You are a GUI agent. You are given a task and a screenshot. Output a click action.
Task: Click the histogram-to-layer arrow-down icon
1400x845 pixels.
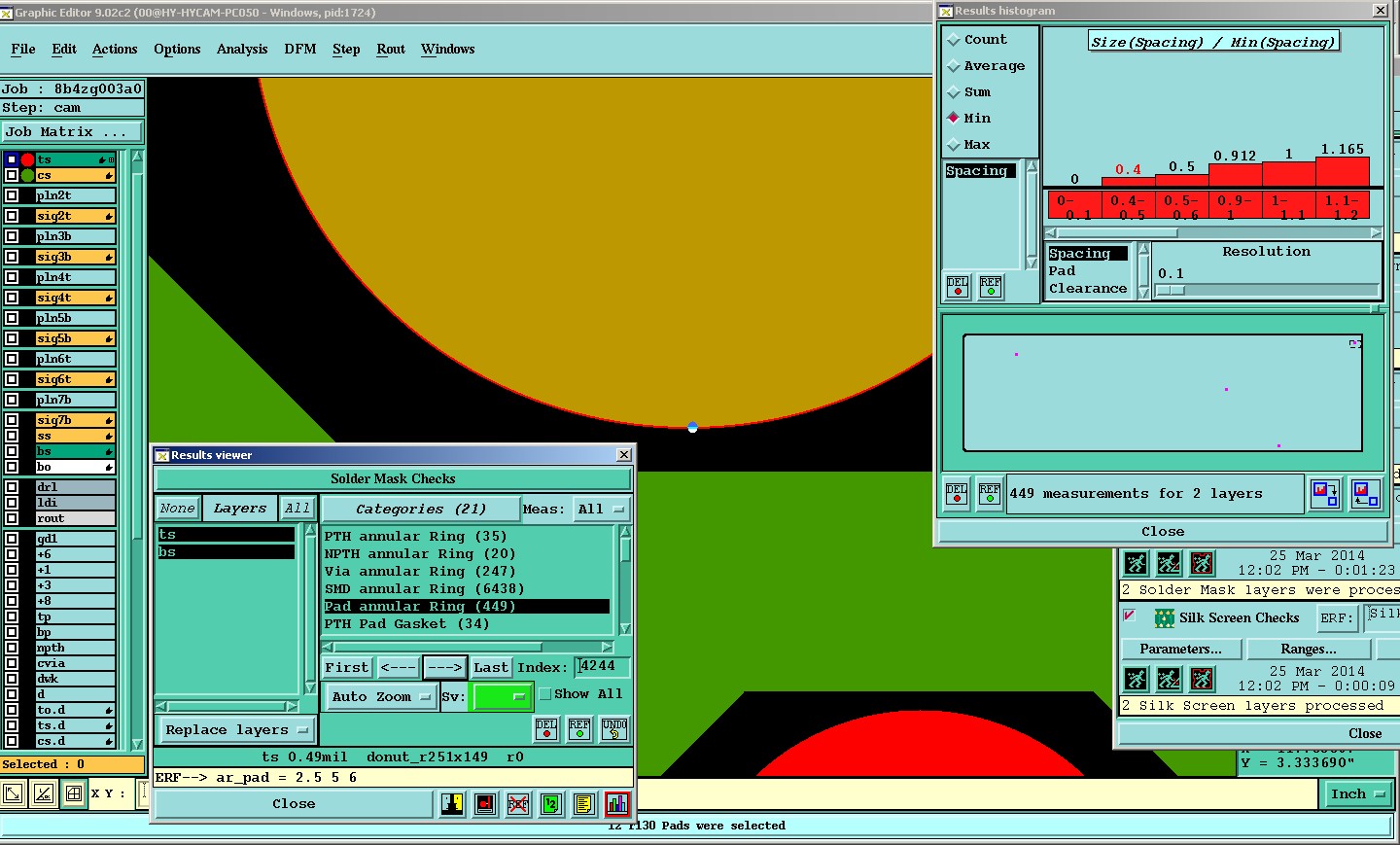(1324, 494)
